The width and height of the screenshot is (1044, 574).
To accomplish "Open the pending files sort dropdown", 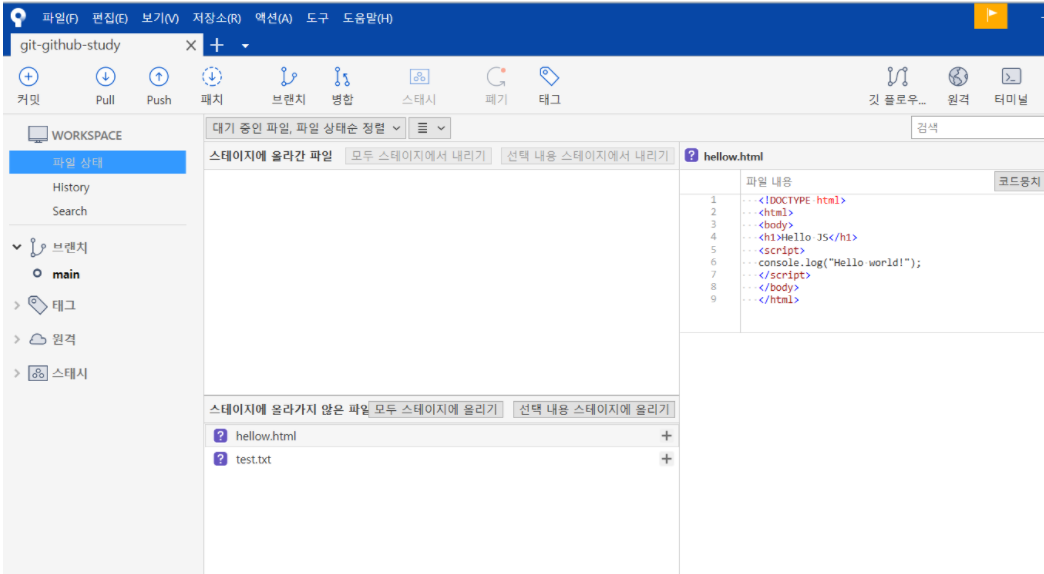I will point(306,128).
